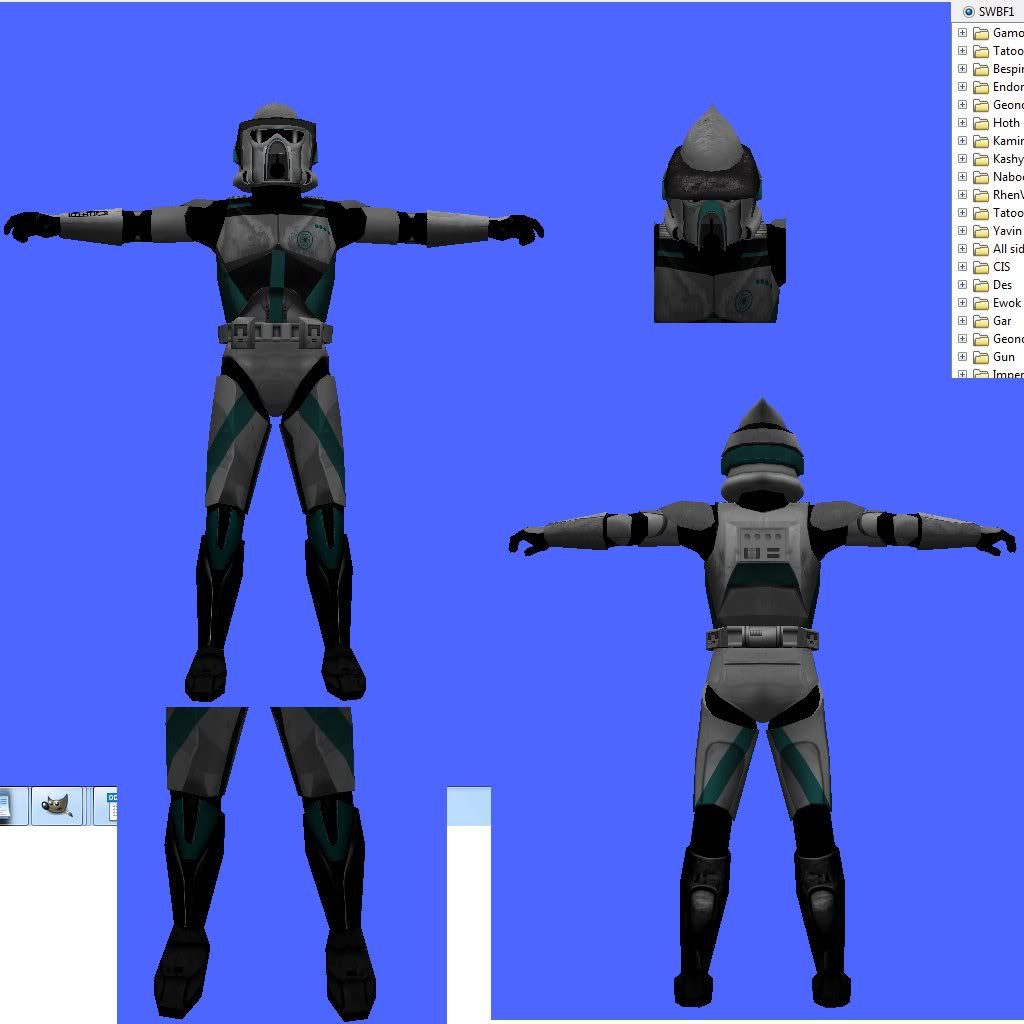Select the RhenV folder icon

tap(981, 195)
